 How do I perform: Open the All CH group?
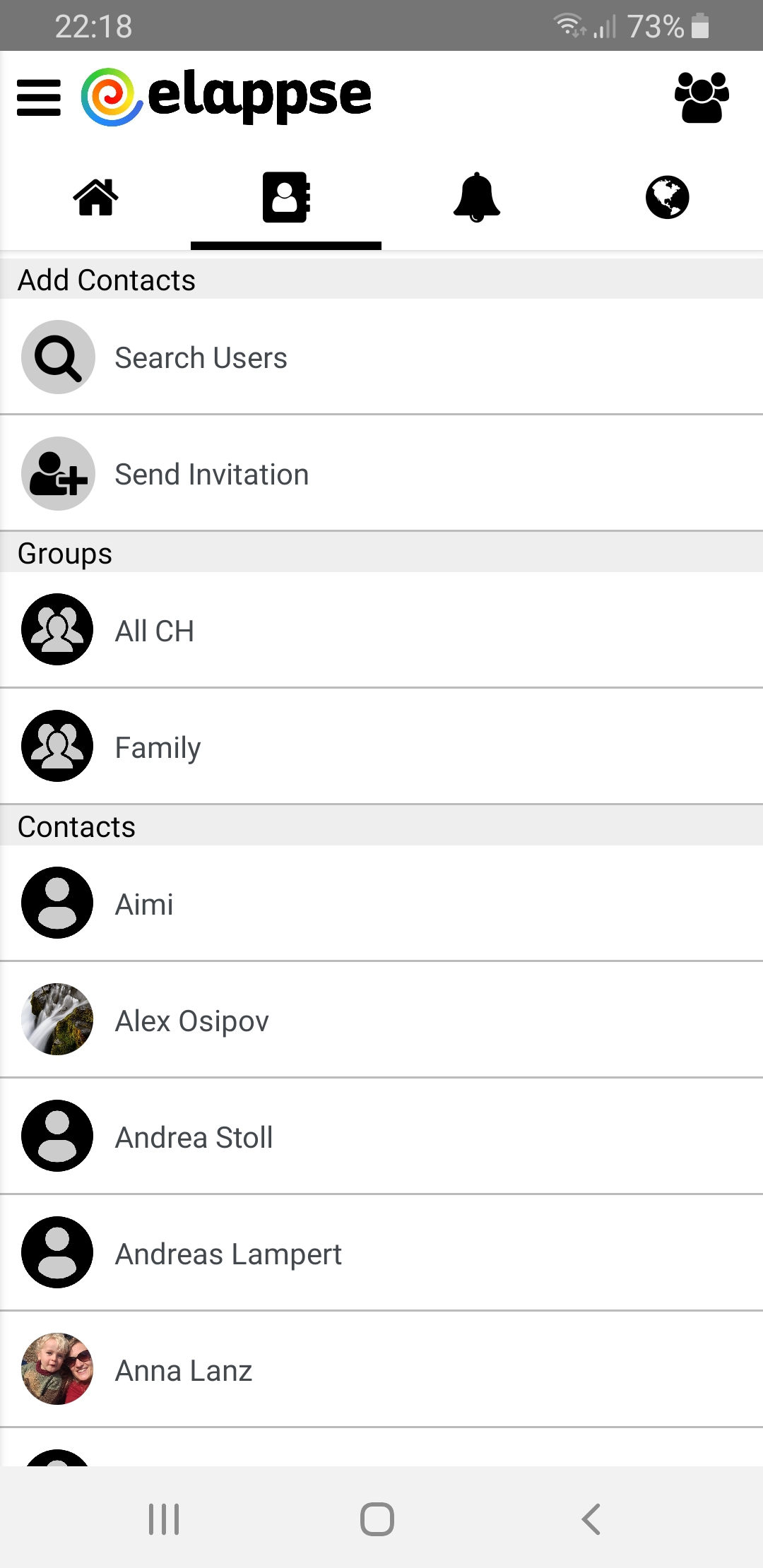[x=155, y=631]
